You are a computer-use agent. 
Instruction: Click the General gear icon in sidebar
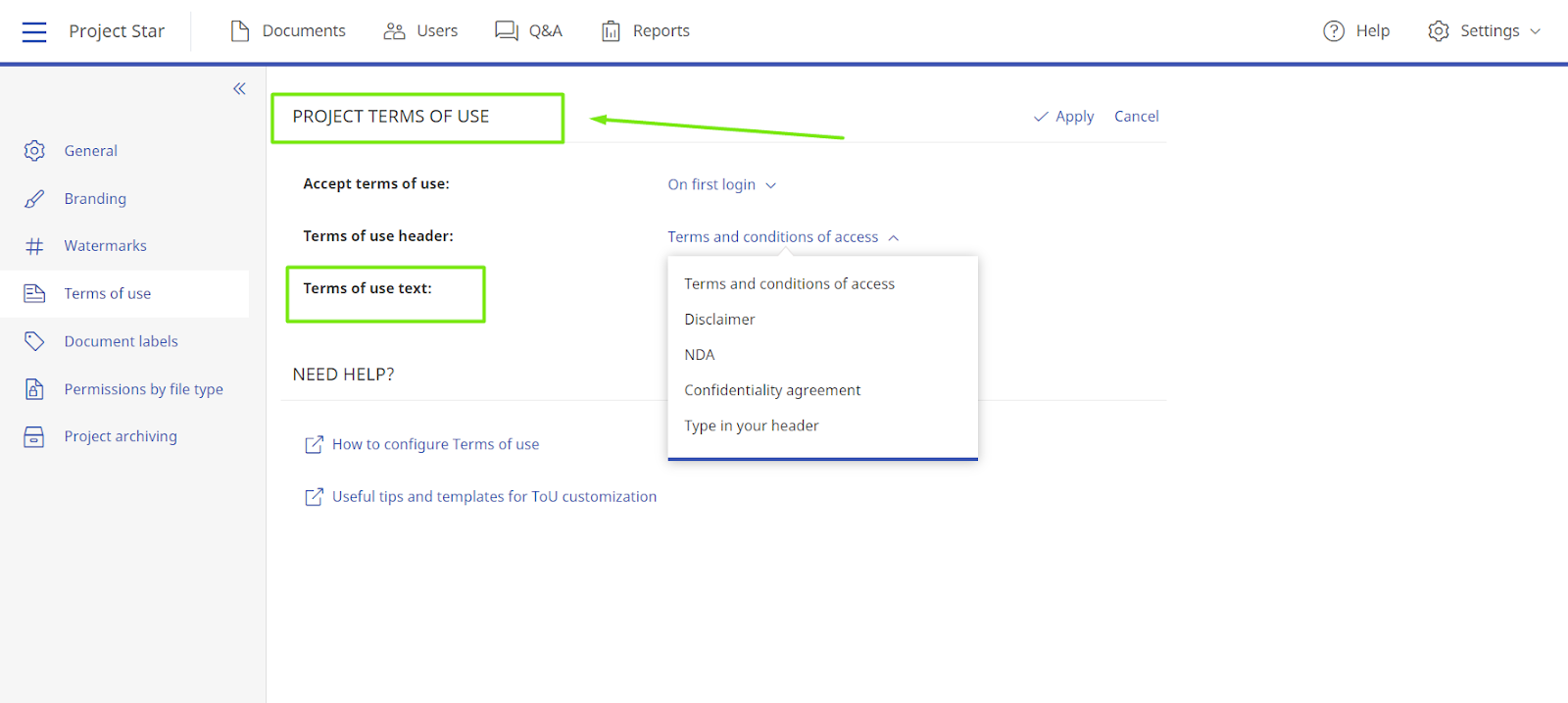(34, 151)
